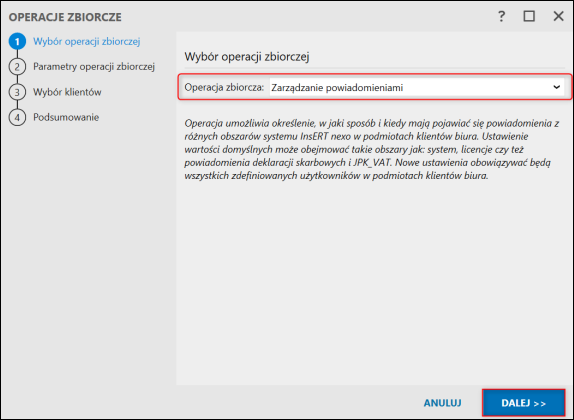Maximize the Operacje zbiorcze dialog
The height and width of the screenshot is (420, 574).
pos(529,16)
